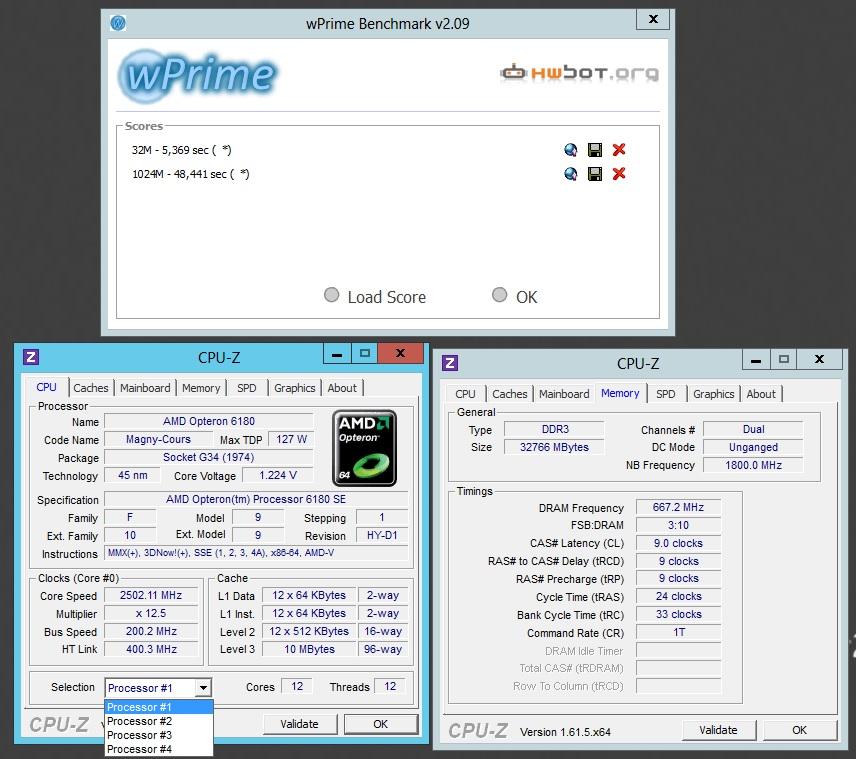The width and height of the screenshot is (856, 759).
Task: Click the Core Speed 2502.11 MHz field
Action: (151, 595)
